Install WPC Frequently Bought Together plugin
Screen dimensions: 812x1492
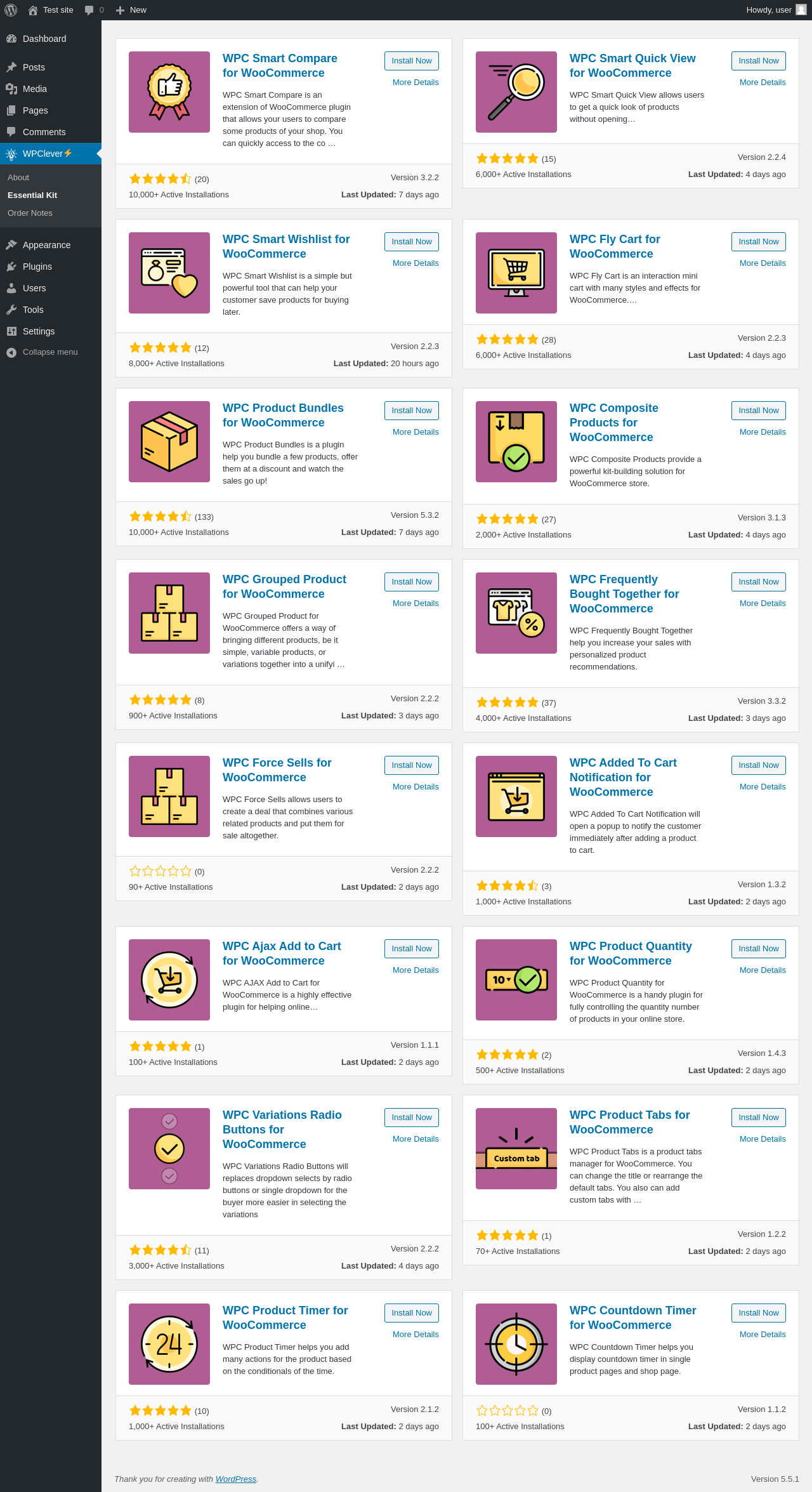click(759, 582)
